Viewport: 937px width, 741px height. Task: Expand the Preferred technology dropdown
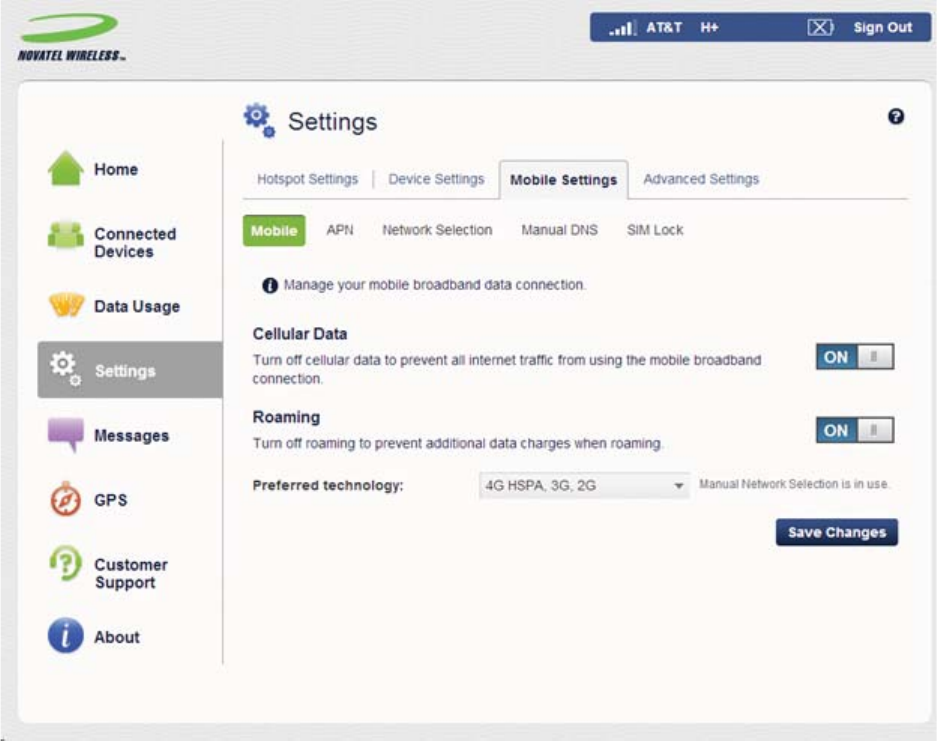click(x=584, y=485)
